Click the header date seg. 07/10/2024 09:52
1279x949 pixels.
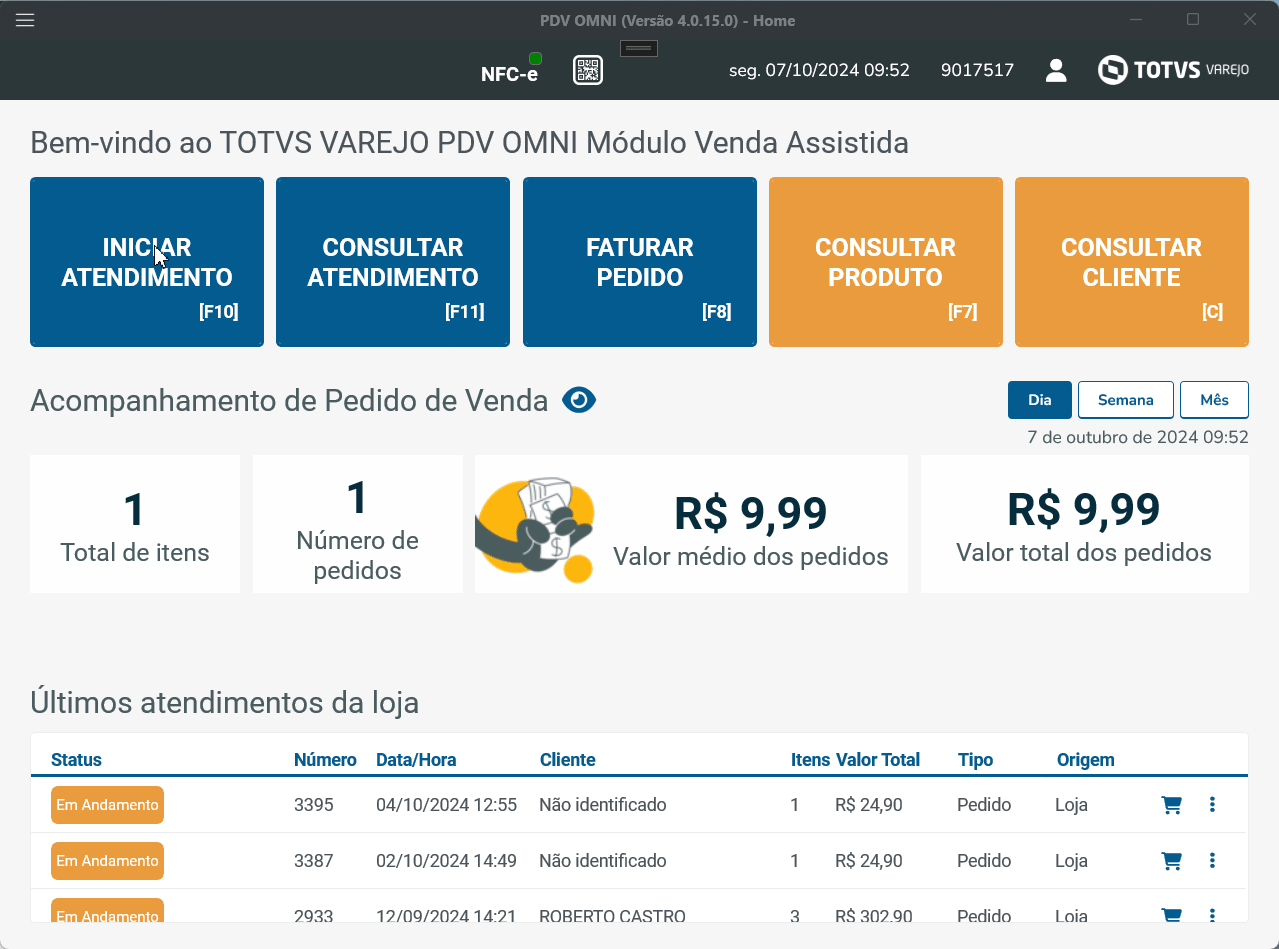point(819,70)
